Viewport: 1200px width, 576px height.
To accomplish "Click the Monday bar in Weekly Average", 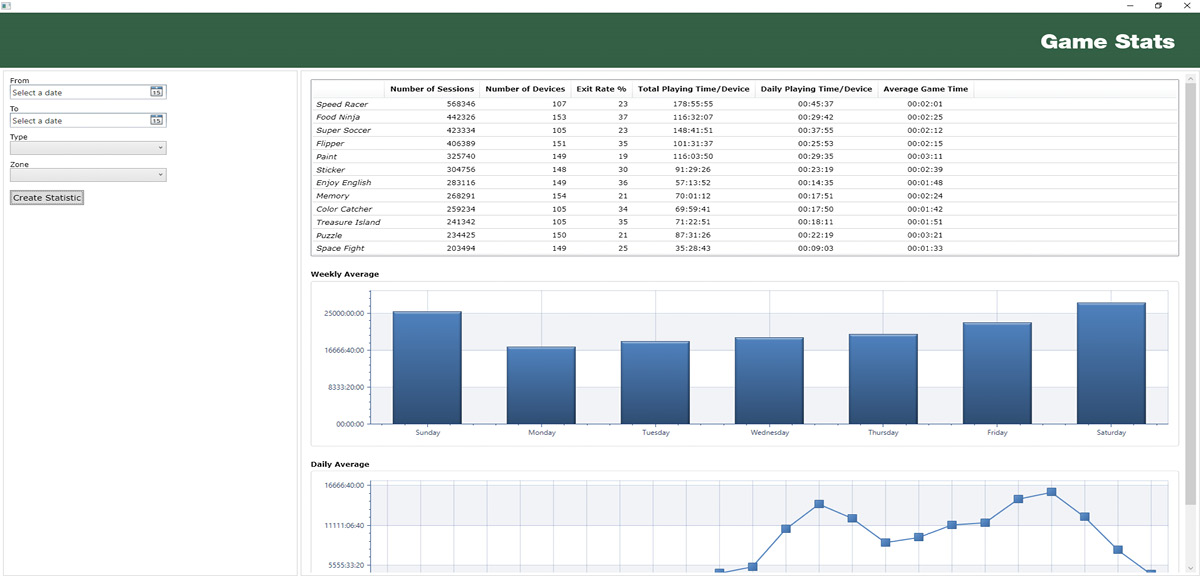I will pos(541,385).
